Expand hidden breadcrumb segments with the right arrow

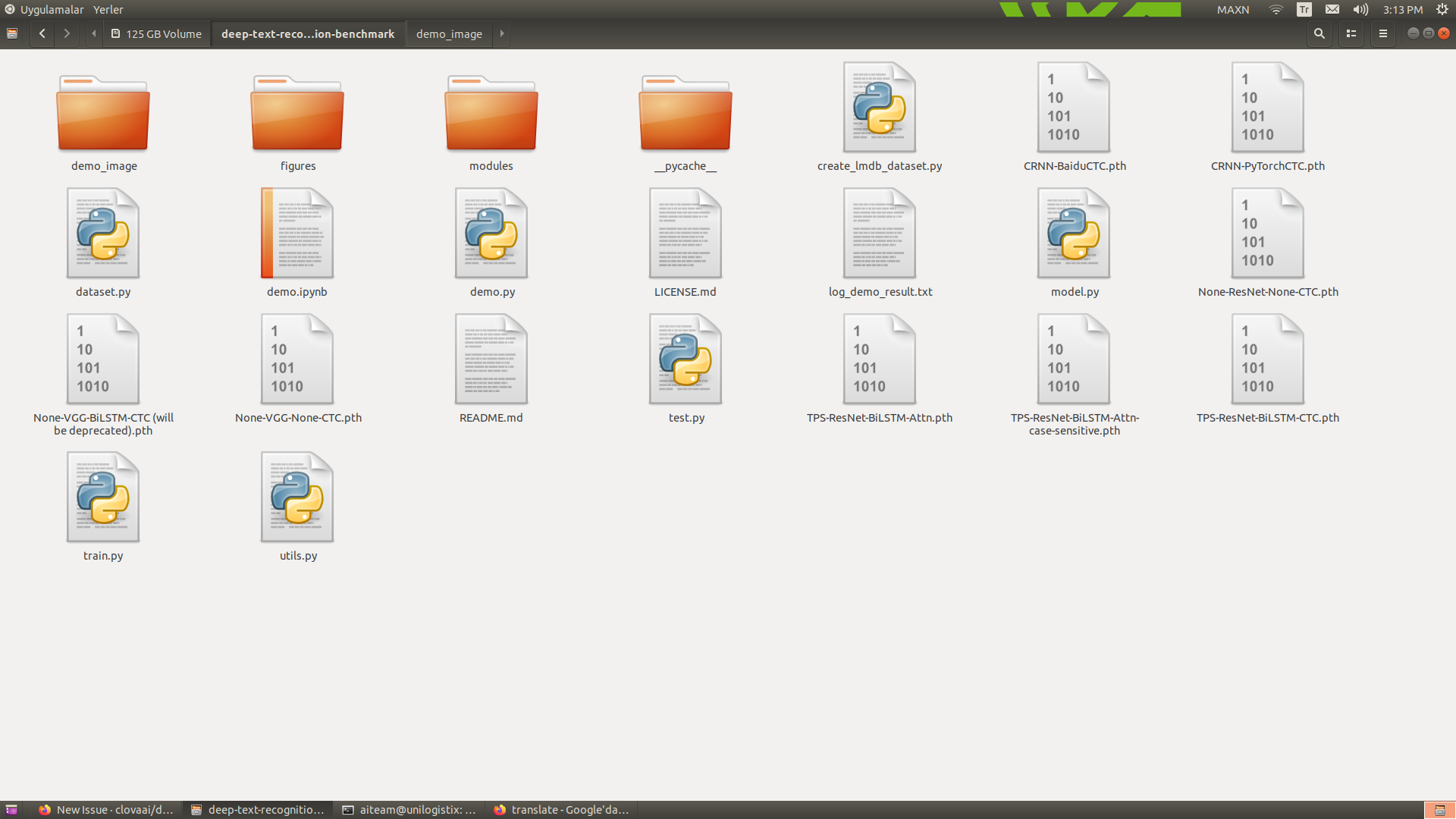[502, 33]
